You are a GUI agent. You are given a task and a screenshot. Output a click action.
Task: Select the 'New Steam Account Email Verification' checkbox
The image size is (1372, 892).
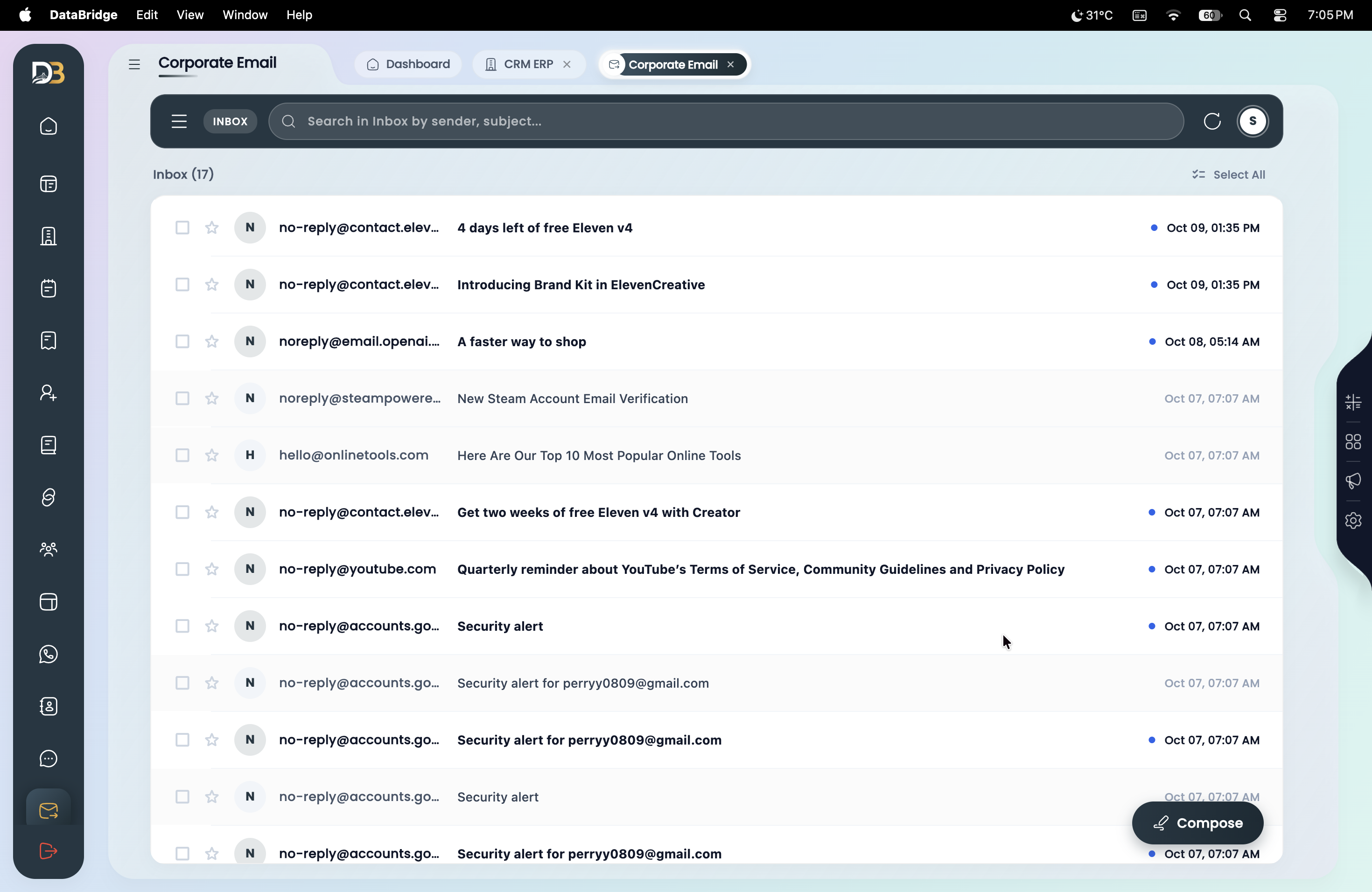point(182,398)
